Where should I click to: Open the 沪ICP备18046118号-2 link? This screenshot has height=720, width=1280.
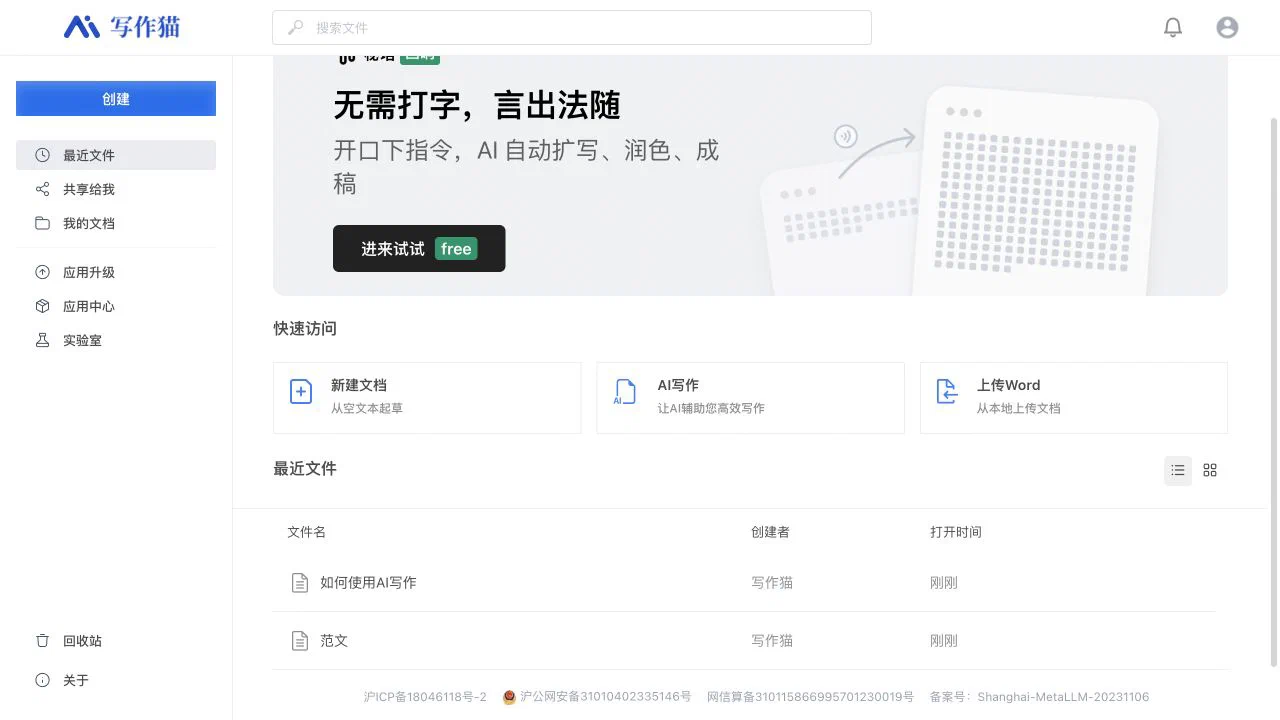click(x=425, y=697)
